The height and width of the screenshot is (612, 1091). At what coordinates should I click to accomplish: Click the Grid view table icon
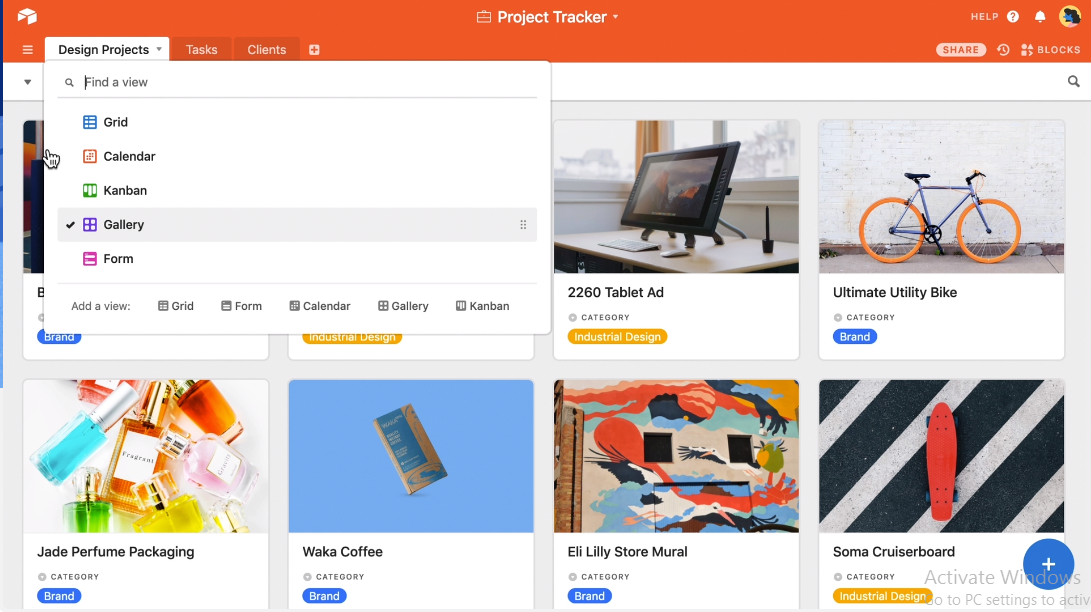(90, 122)
